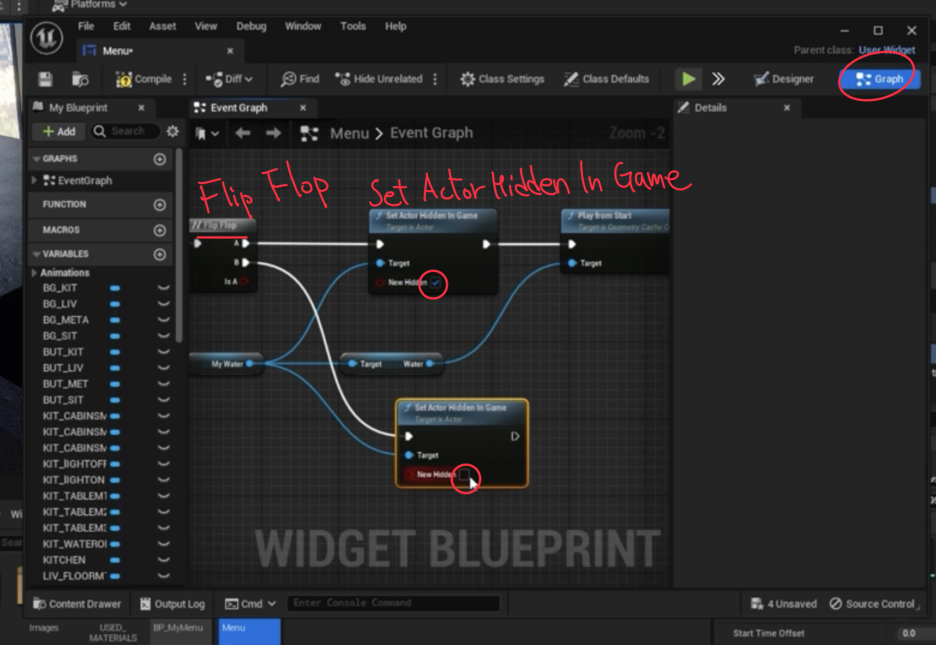Save the Menu blueprint asset
Viewport: 936px width, 645px height.
pyautogui.click(x=45, y=79)
